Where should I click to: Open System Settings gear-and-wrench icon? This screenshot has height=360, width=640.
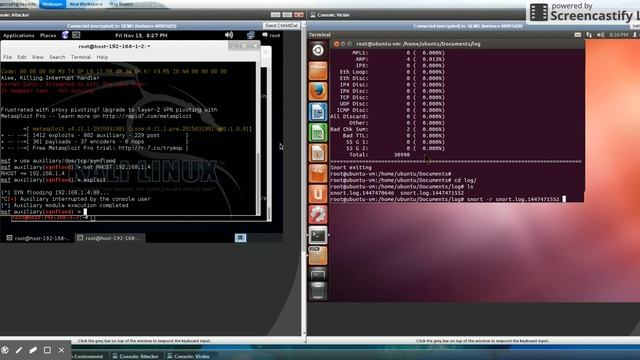pyautogui.click(x=318, y=214)
